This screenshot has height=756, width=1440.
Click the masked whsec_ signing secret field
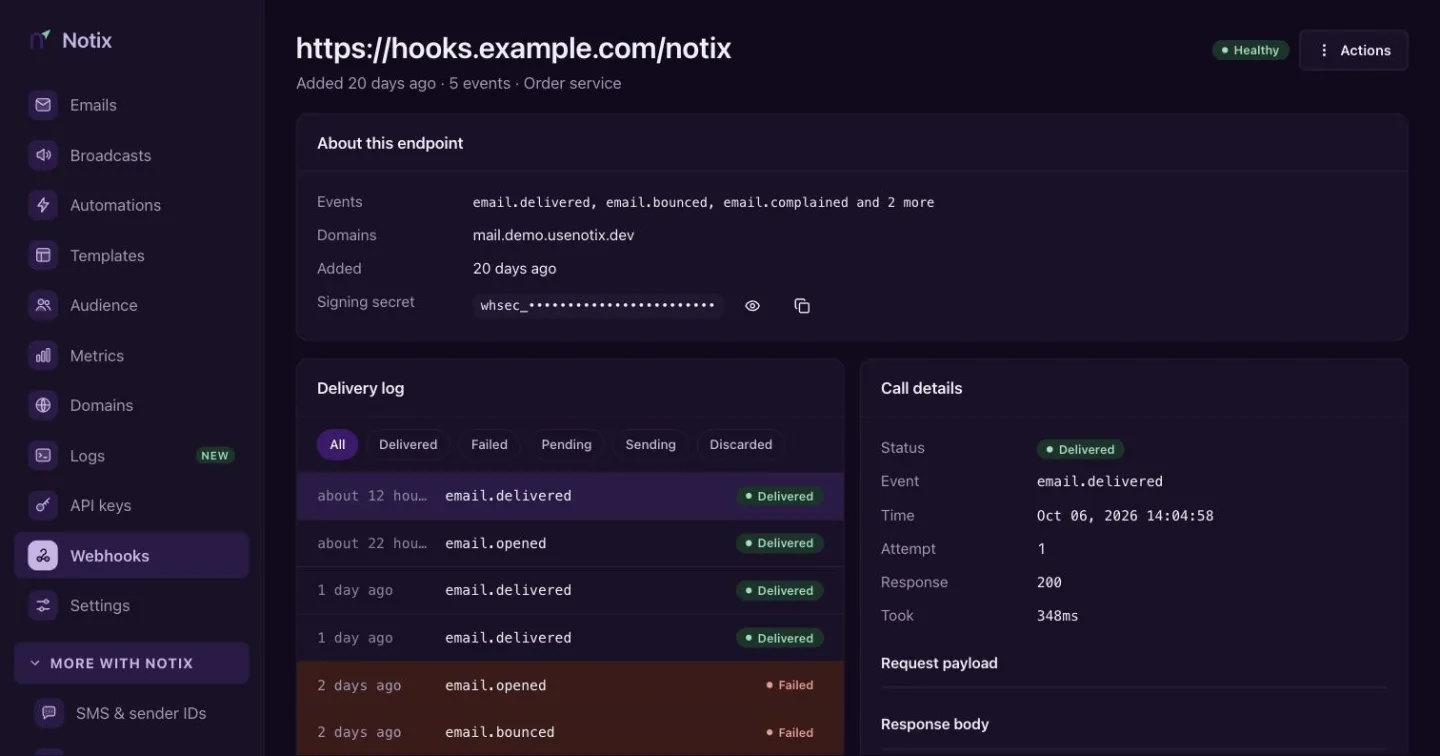(x=598, y=306)
